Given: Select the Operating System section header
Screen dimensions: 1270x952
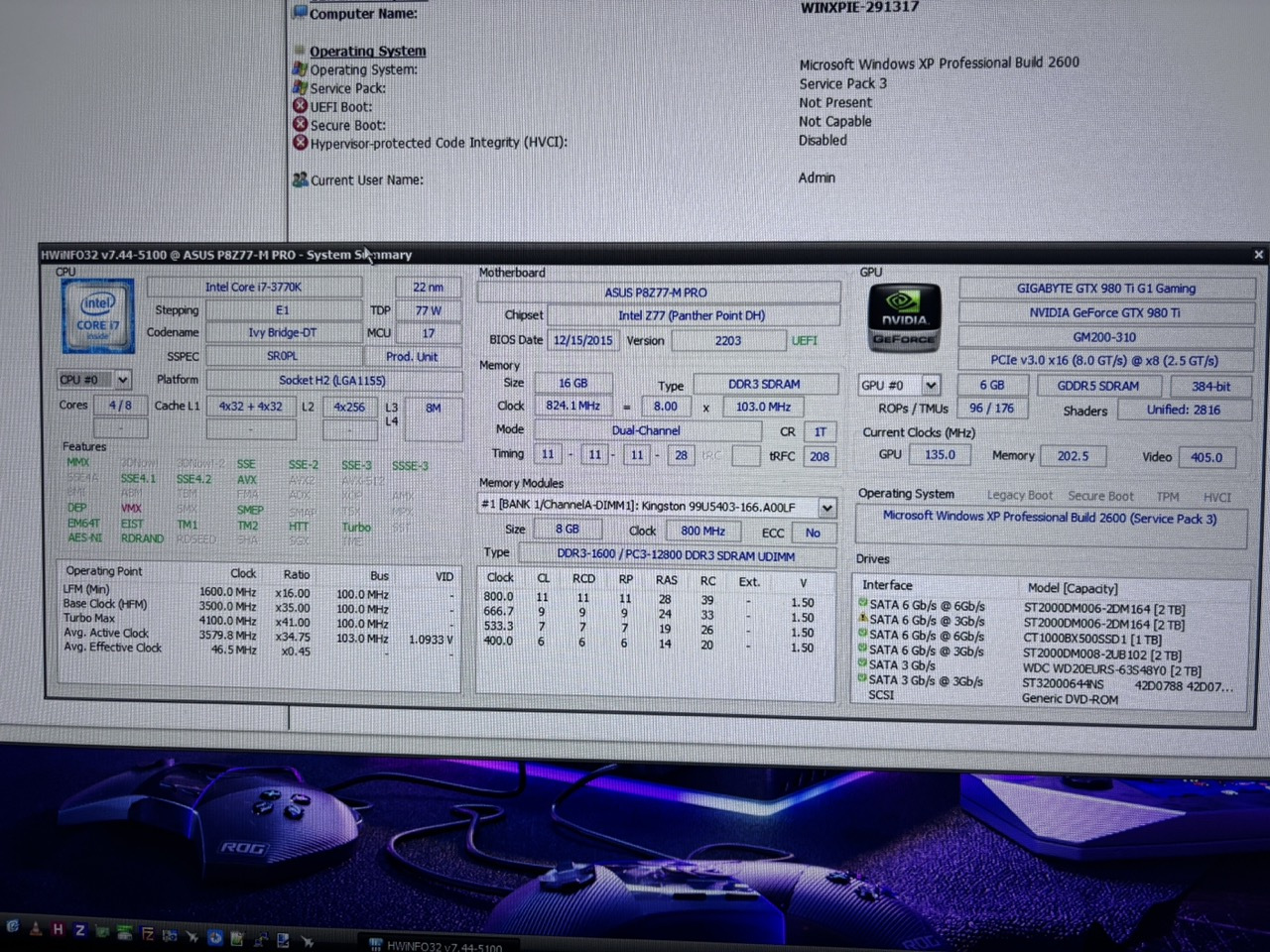Looking at the screenshot, I should pos(367,51).
